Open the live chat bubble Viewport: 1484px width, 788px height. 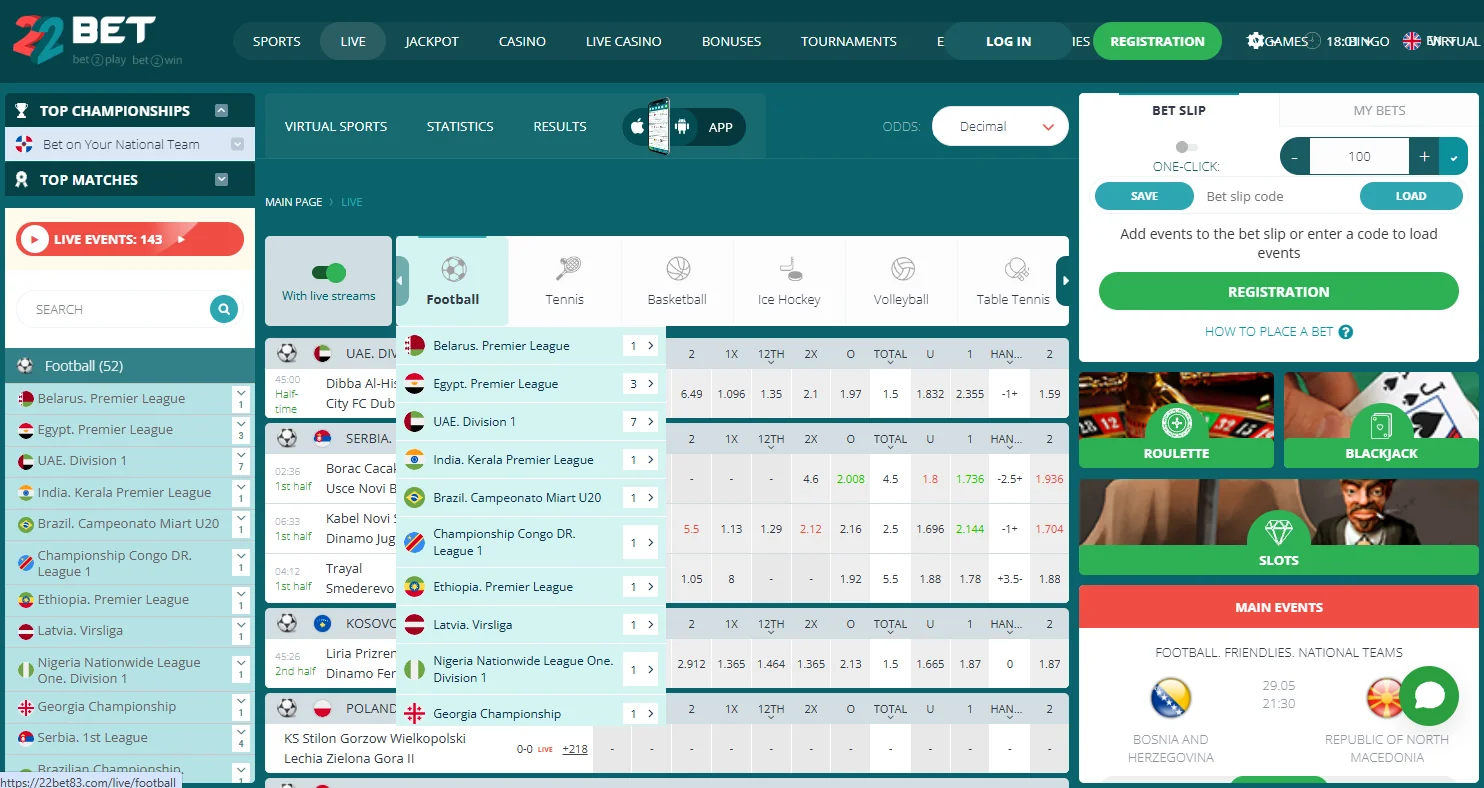pyautogui.click(x=1429, y=695)
